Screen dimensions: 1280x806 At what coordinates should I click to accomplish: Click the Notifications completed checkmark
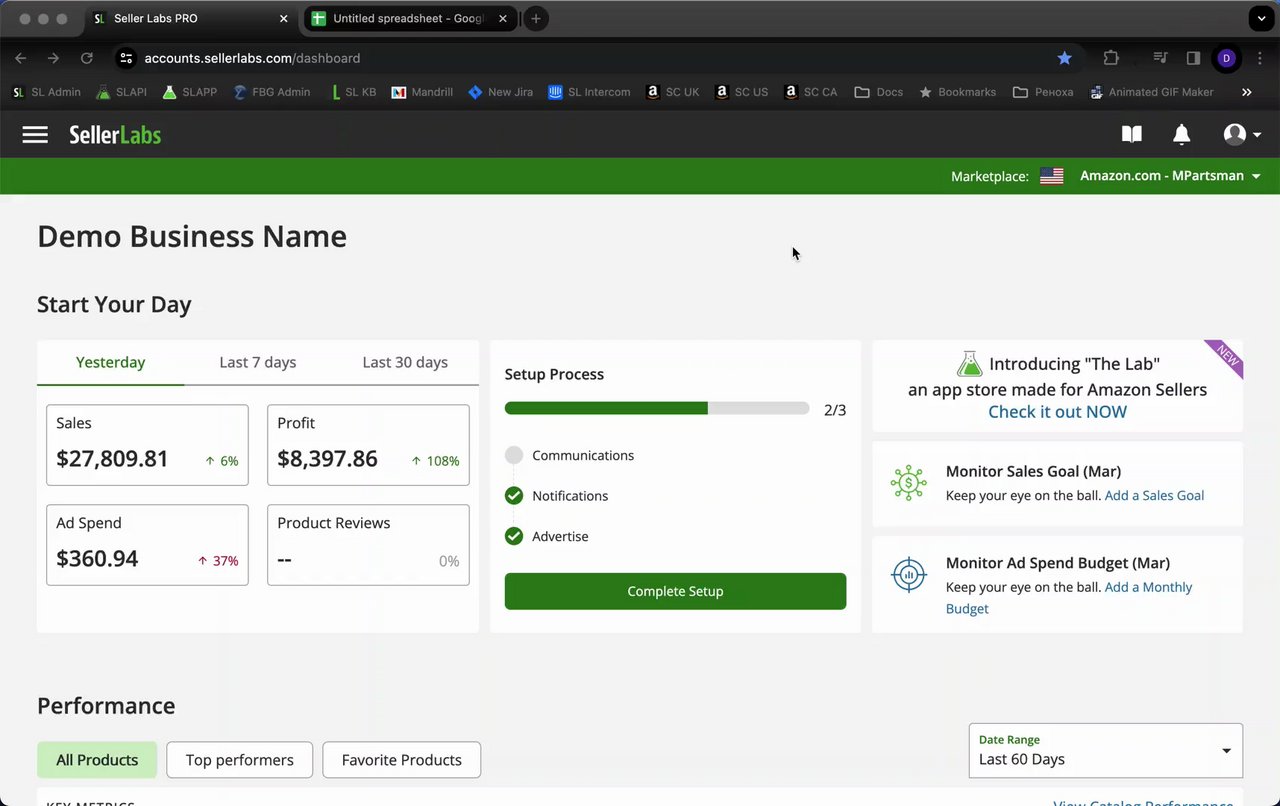click(514, 496)
